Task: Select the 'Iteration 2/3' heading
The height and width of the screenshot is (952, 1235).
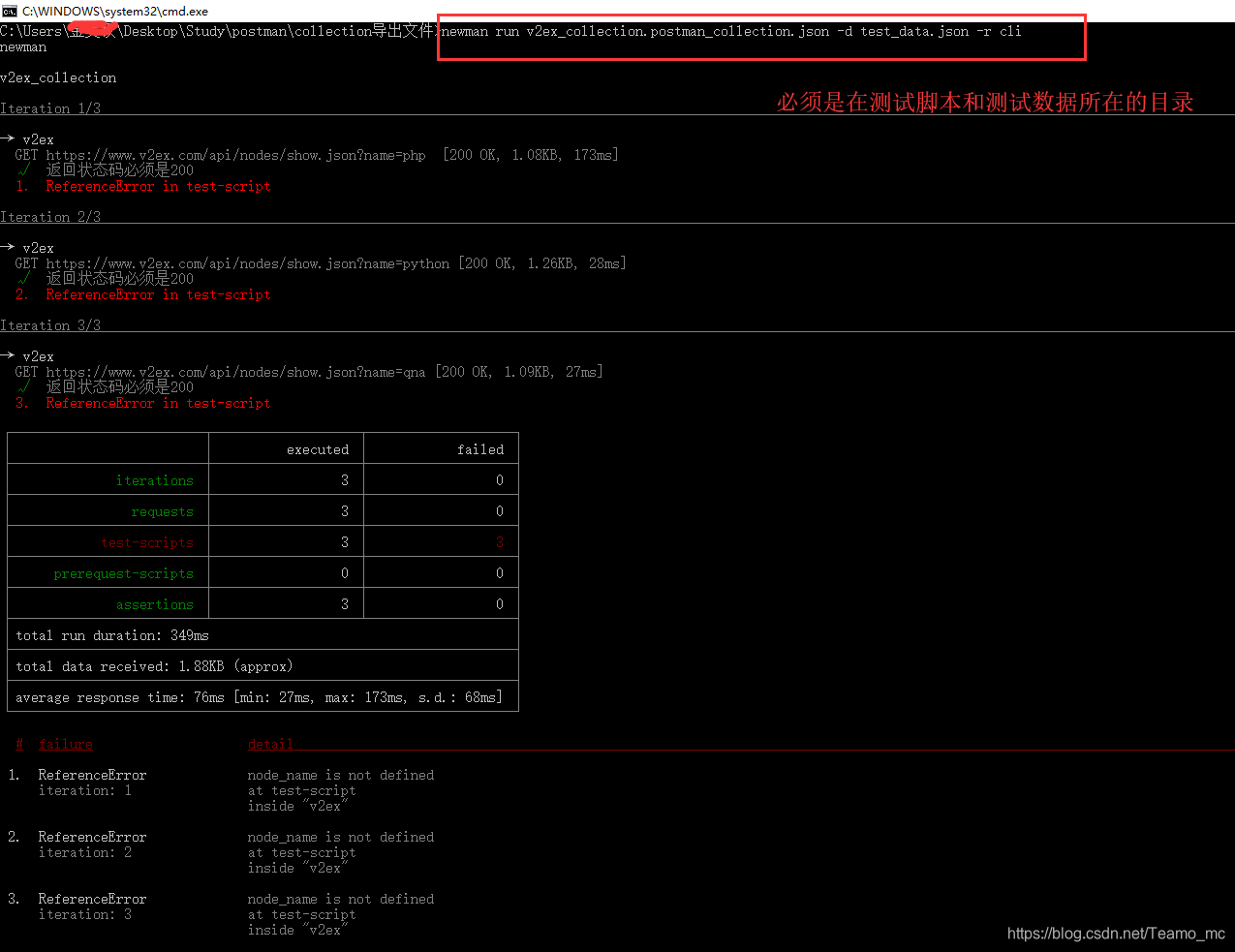Action: coord(50,217)
